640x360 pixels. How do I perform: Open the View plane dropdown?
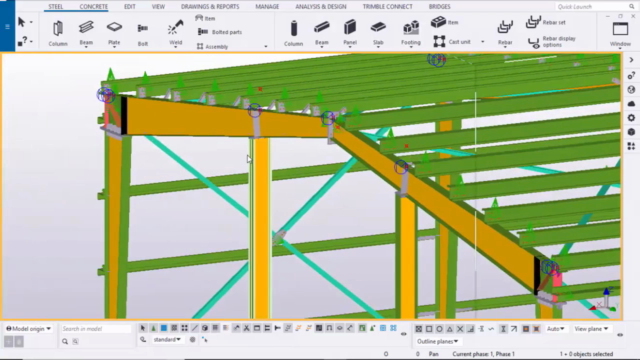click(591, 329)
